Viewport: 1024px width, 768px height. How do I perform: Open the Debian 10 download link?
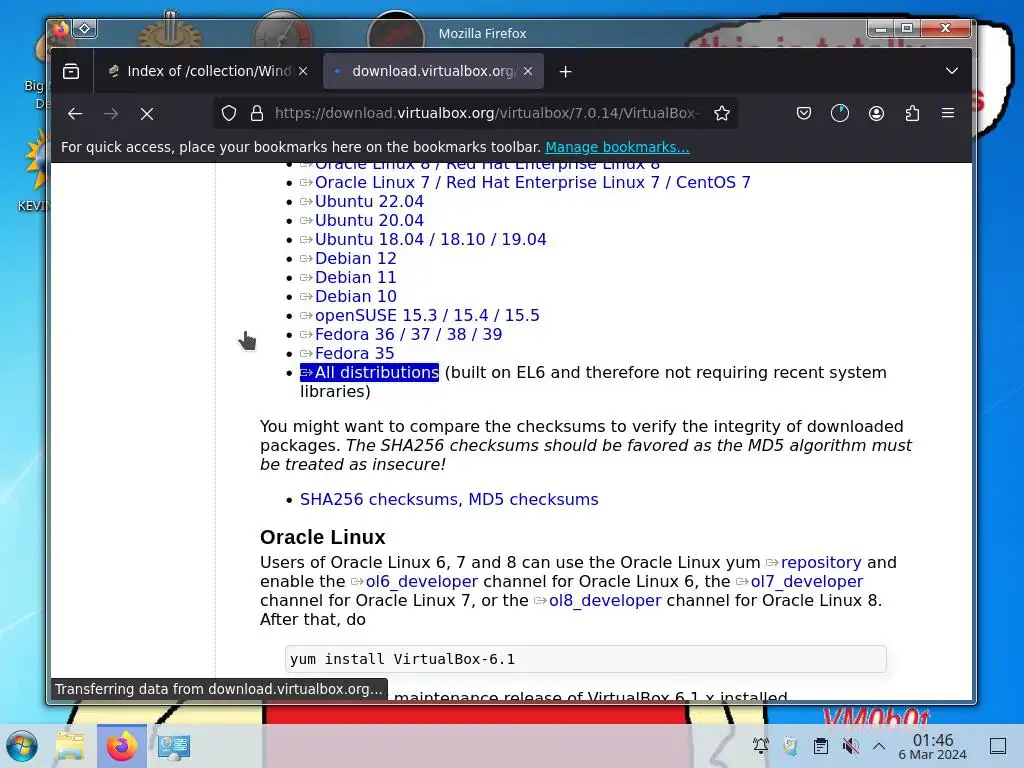tap(355, 296)
